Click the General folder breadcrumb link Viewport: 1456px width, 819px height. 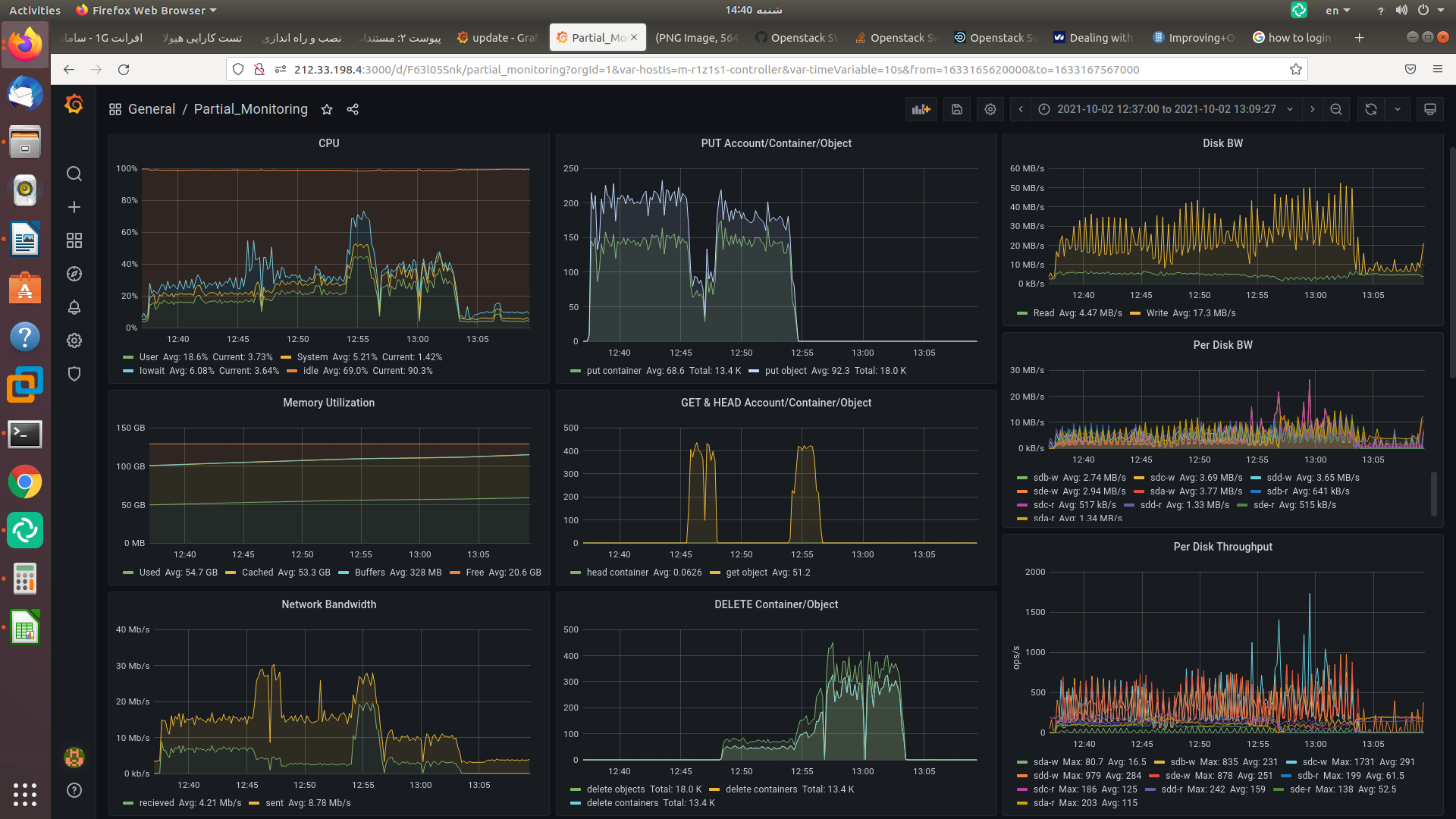coord(151,109)
